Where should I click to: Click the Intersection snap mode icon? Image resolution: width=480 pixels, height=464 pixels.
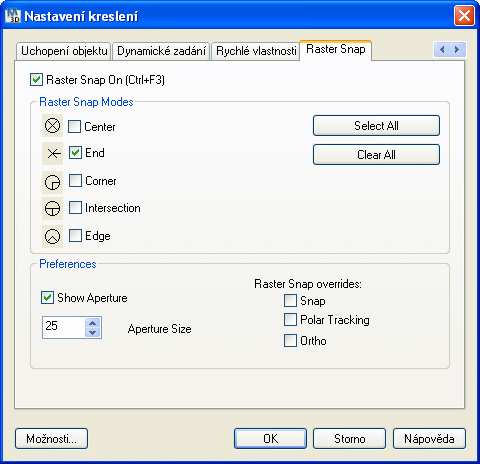[52, 208]
